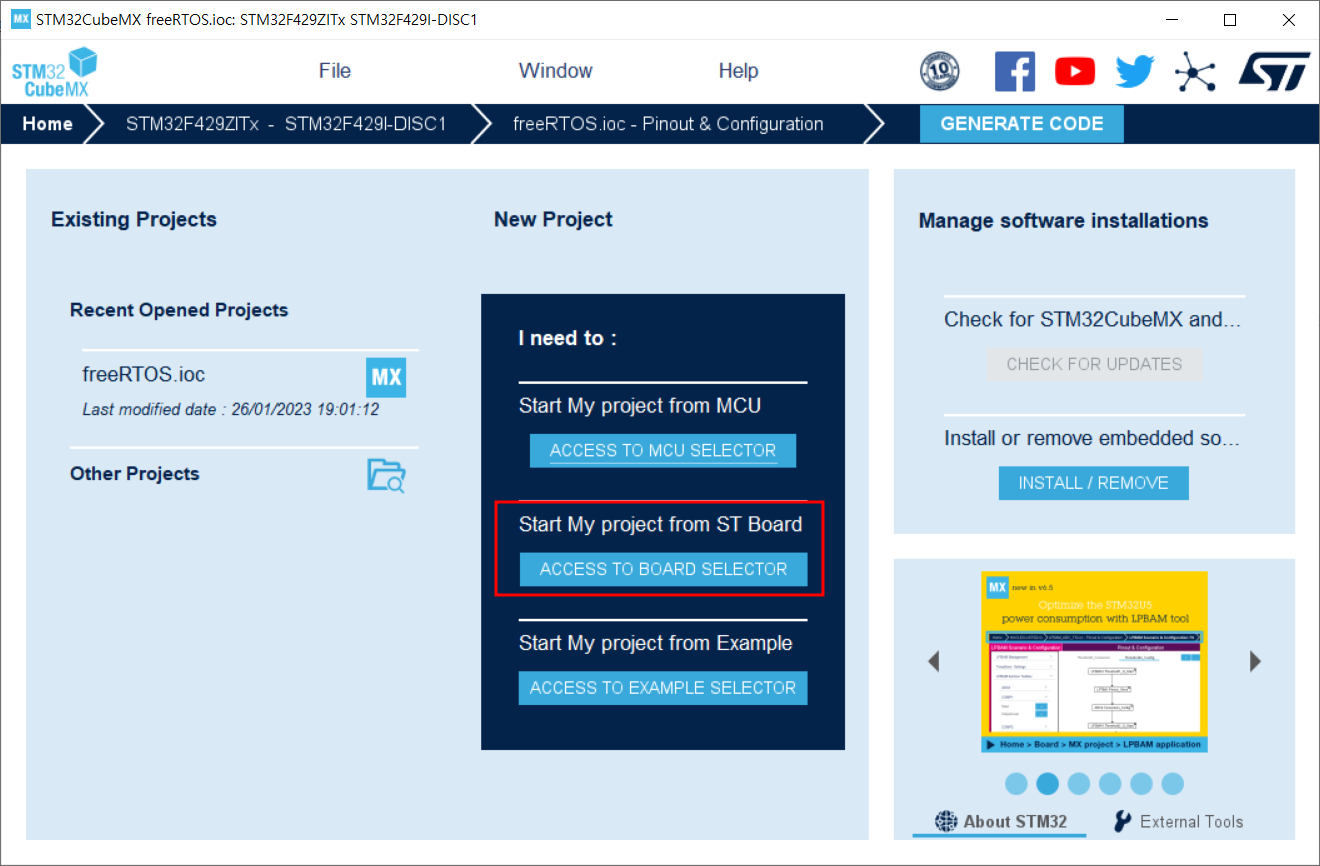Open the Facebook icon link

(1014, 71)
